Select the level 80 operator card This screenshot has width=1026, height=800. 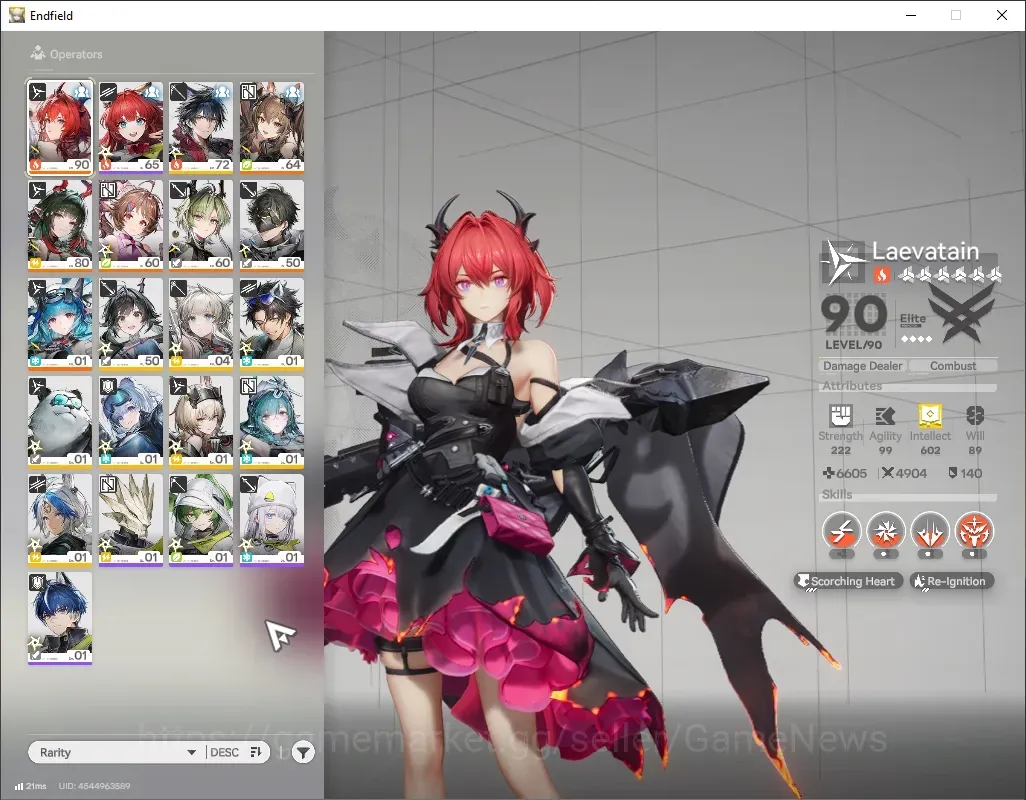click(x=60, y=226)
